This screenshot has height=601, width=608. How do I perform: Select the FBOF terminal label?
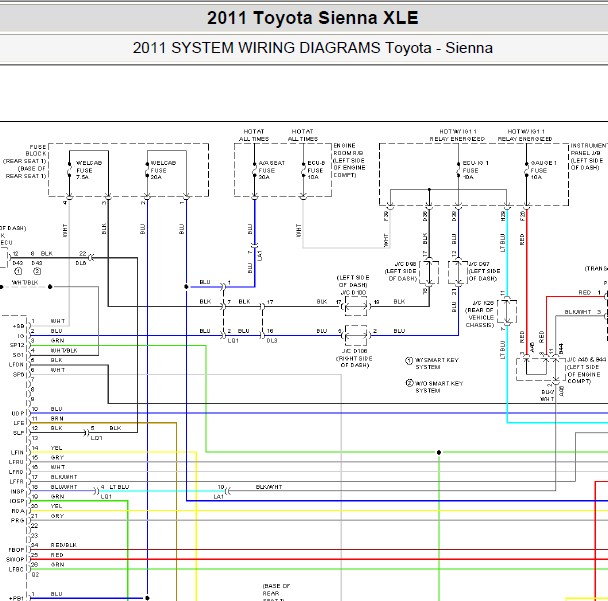point(16,550)
